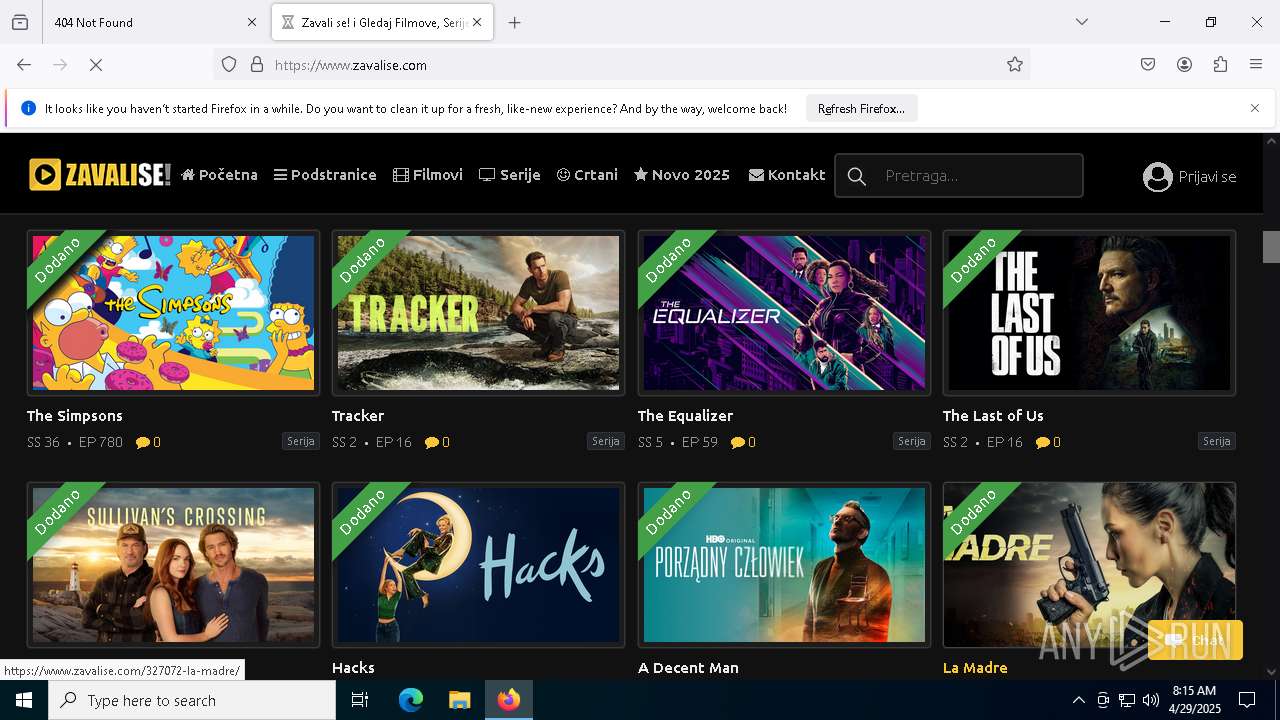Screen dimensions: 1280x720
Task: Open the Sullivan's Crossing poster thumbnail
Action: pyautogui.click(x=173, y=565)
